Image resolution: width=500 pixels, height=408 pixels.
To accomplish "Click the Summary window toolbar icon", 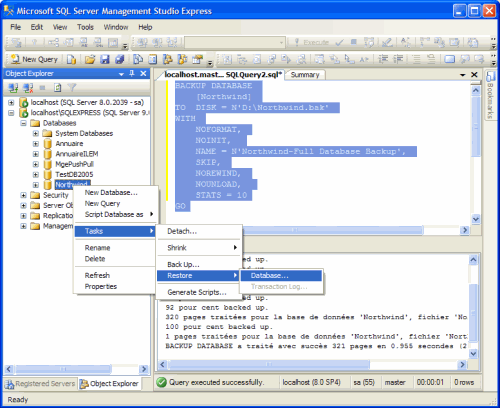I will click(x=153, y=59).
